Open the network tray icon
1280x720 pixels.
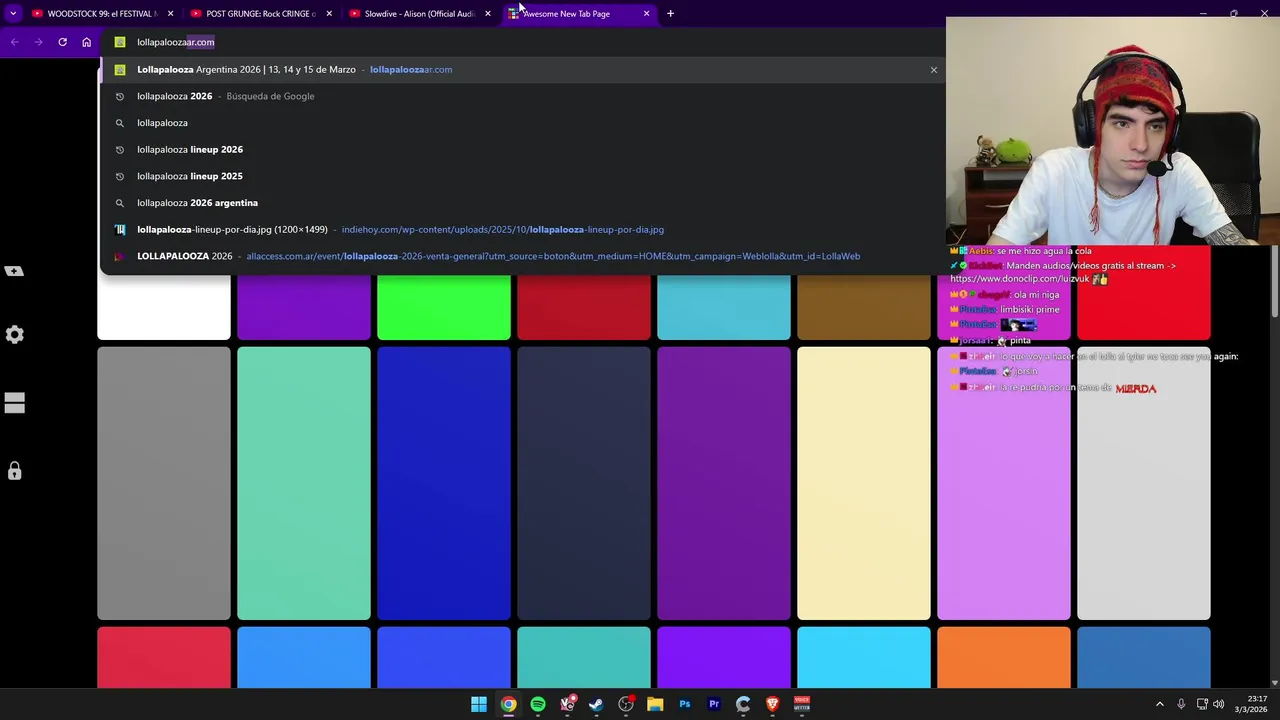pos(1201,704)
